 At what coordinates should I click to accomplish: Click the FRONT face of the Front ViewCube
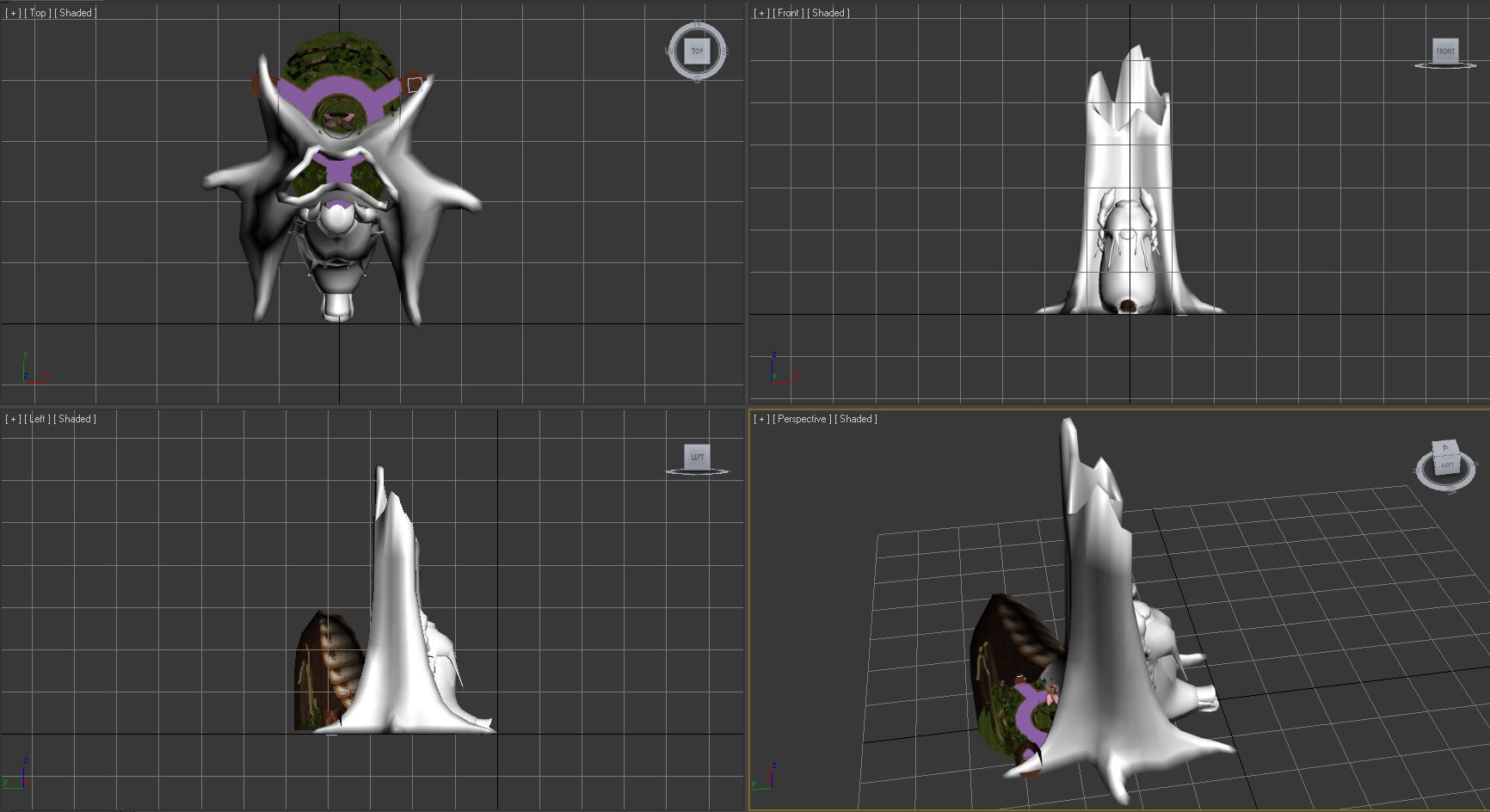coord(1445,51)
